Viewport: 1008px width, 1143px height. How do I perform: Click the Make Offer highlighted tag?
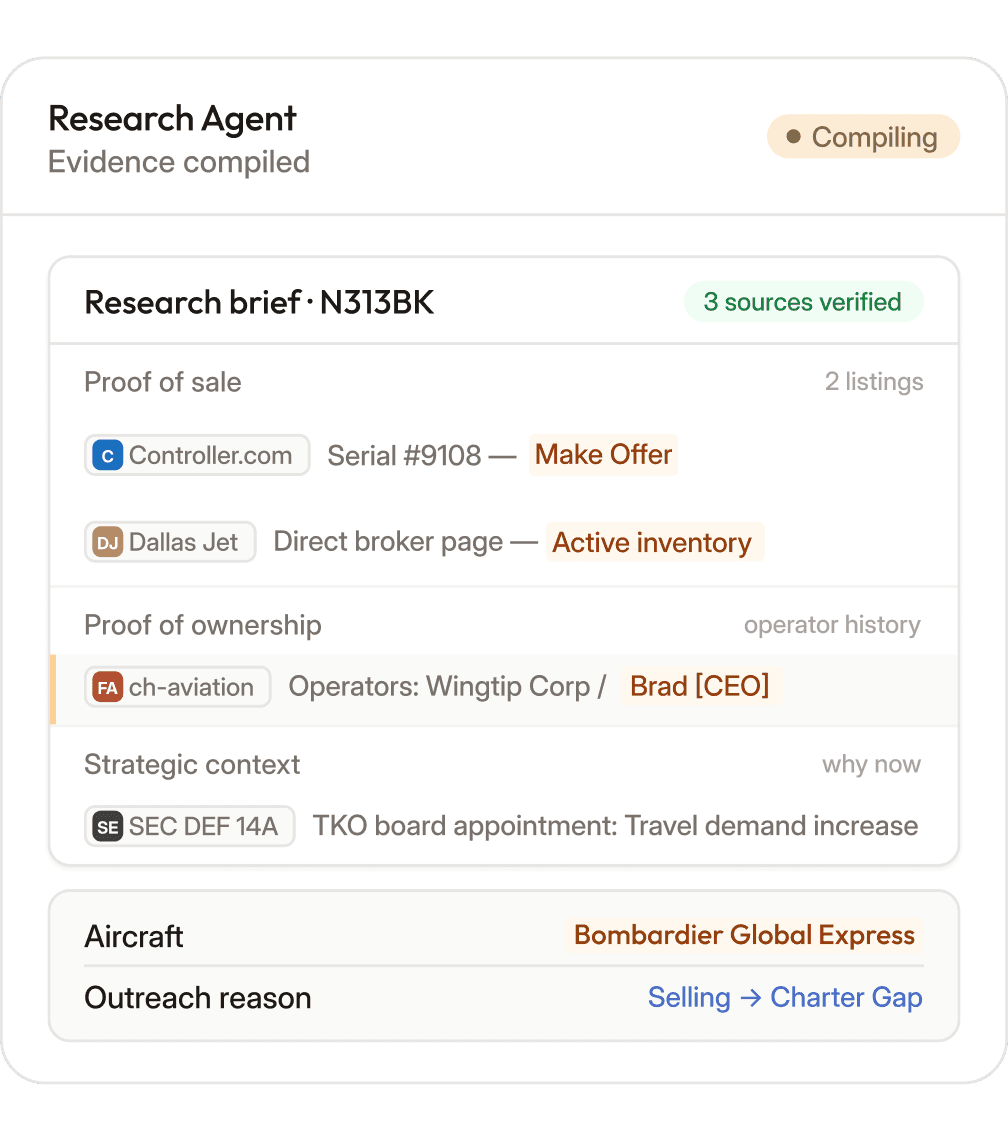pos(603,455)
